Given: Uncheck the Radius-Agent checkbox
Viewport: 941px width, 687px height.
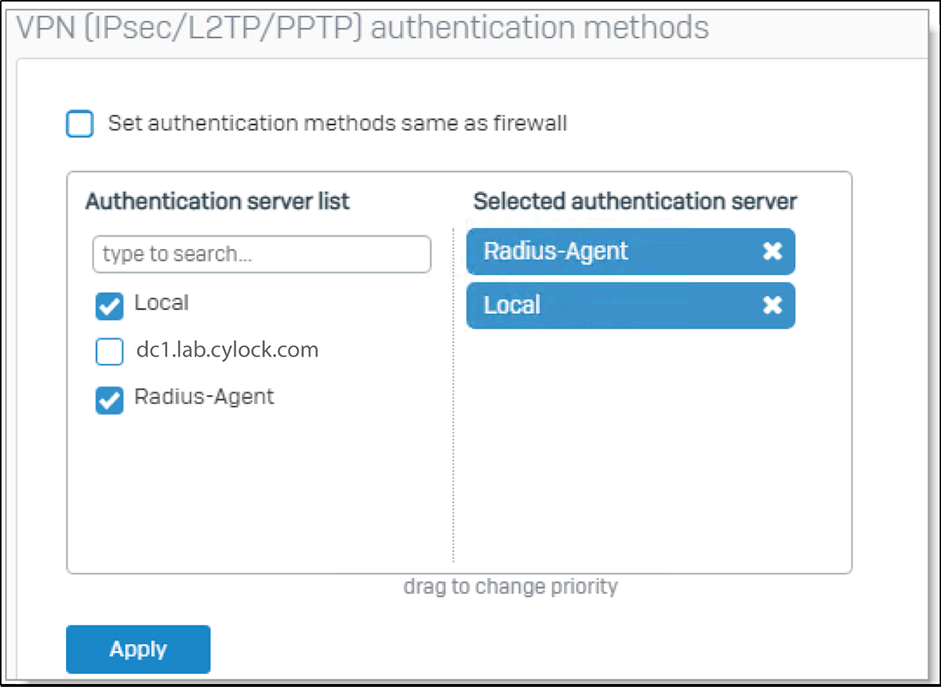Looking at the screenshot, I should point(109,400).
